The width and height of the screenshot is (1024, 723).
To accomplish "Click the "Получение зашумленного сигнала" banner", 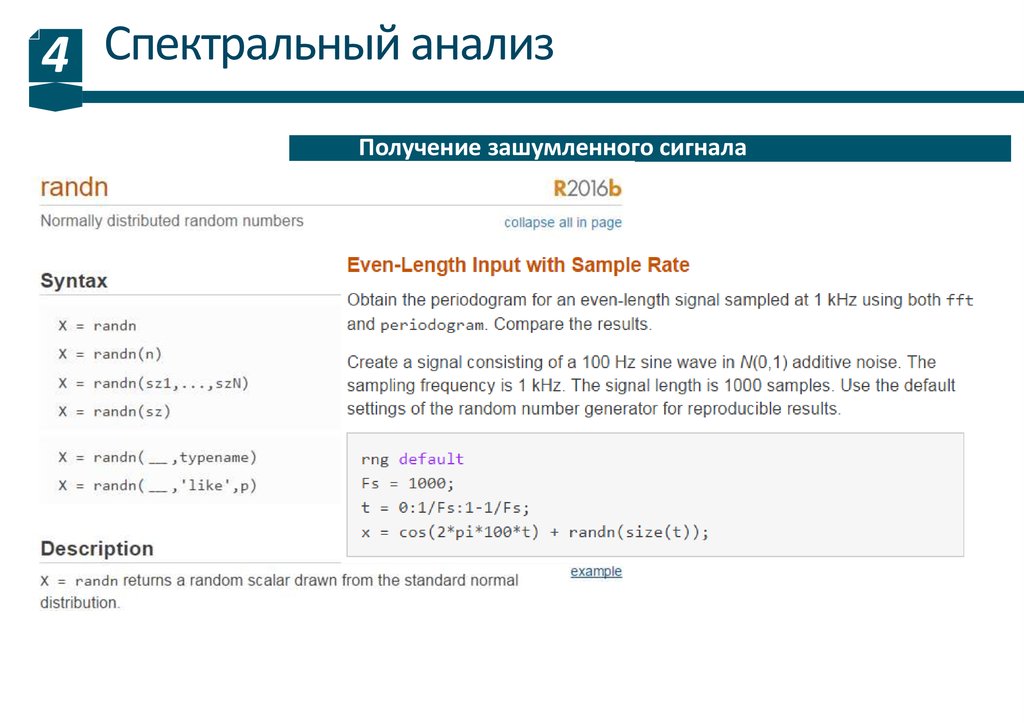I will point(552,148).
